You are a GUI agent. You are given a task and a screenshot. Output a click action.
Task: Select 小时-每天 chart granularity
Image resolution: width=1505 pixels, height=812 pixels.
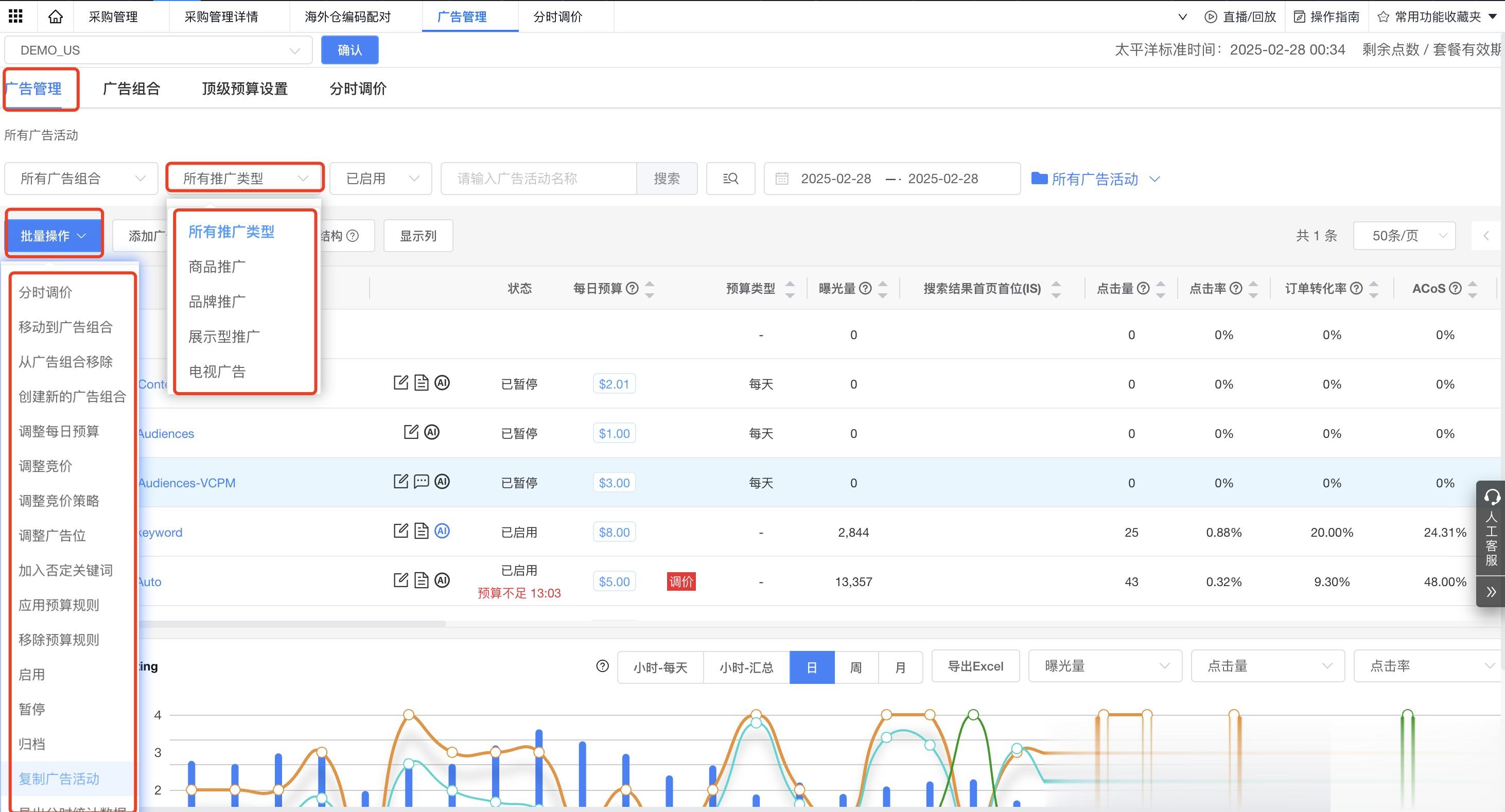pos(660,667)
